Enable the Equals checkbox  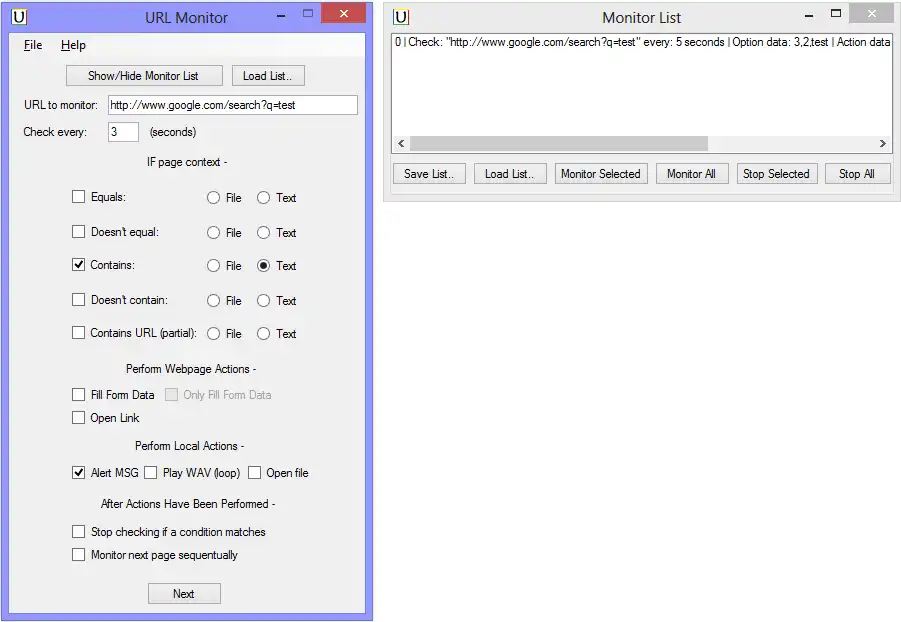pyautogui.click(x=78, y=197)
